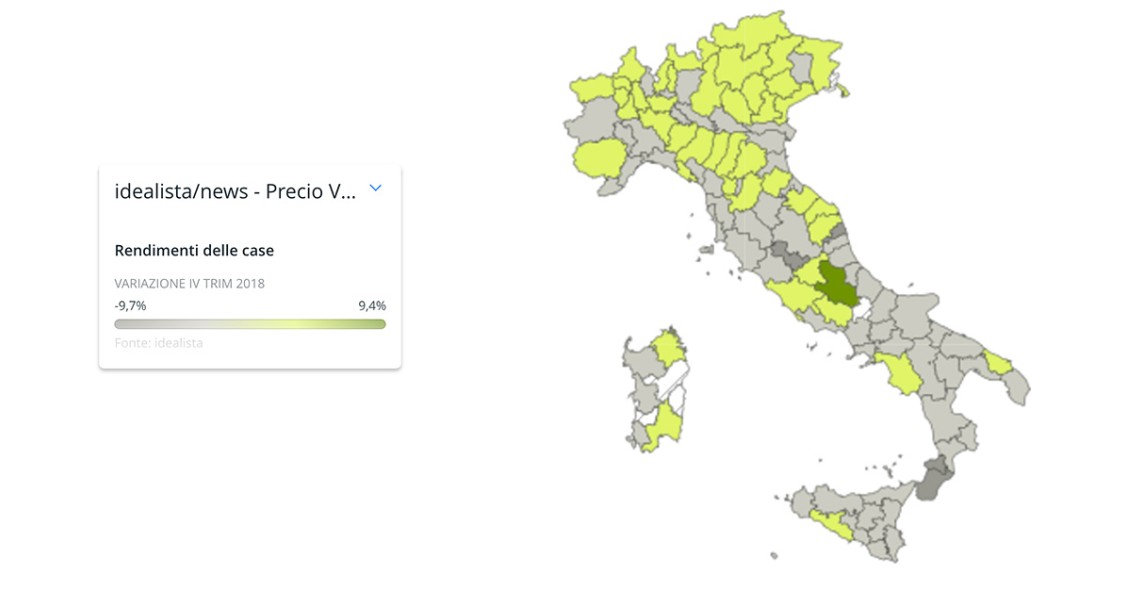Click the color gradient legend bar
This screenshot has height=591, width=1128.
pyautogui.click(x=250, y=324)
